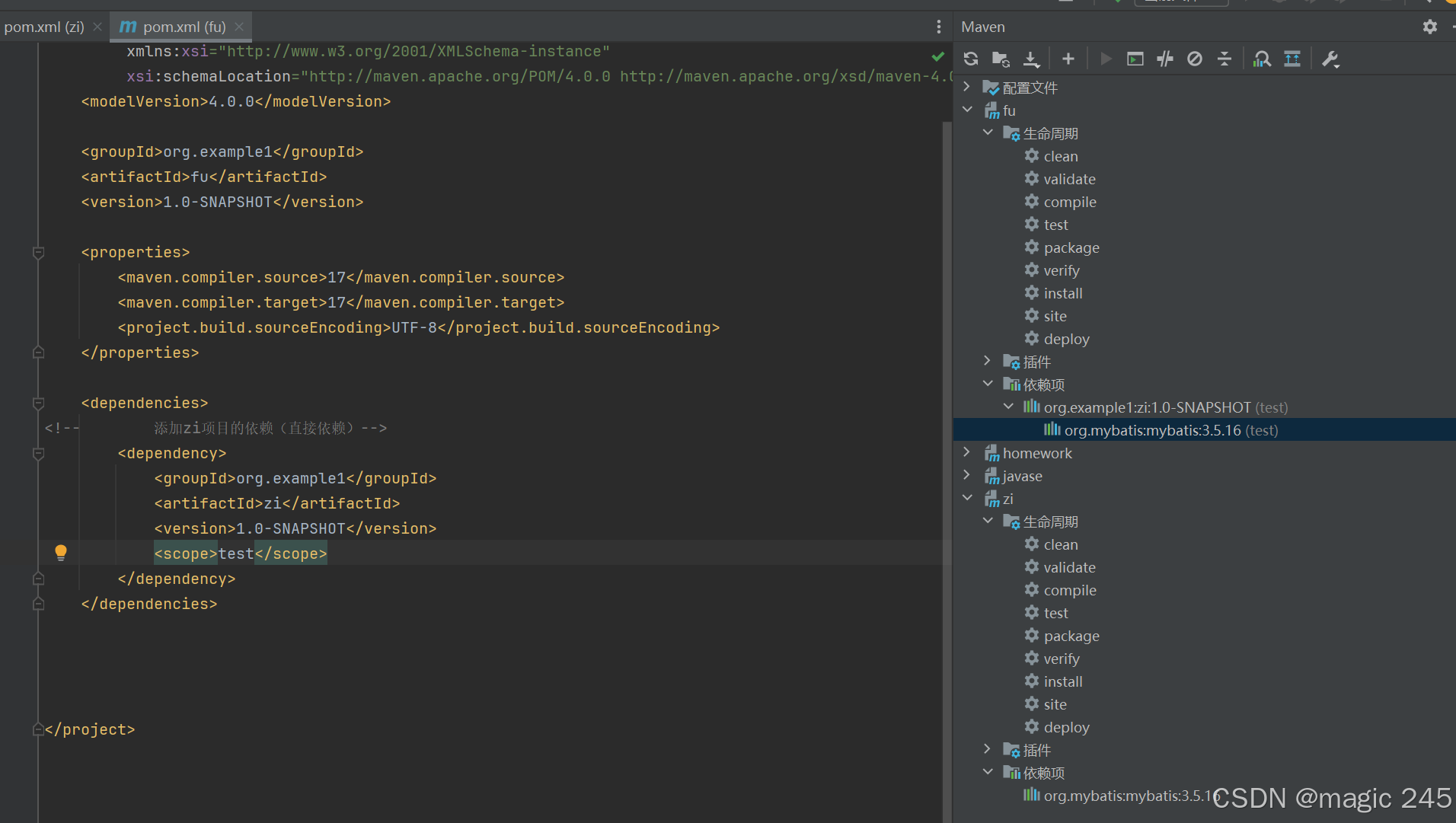Click Generate Sources and Update Folders icon

coord(1001,59)
